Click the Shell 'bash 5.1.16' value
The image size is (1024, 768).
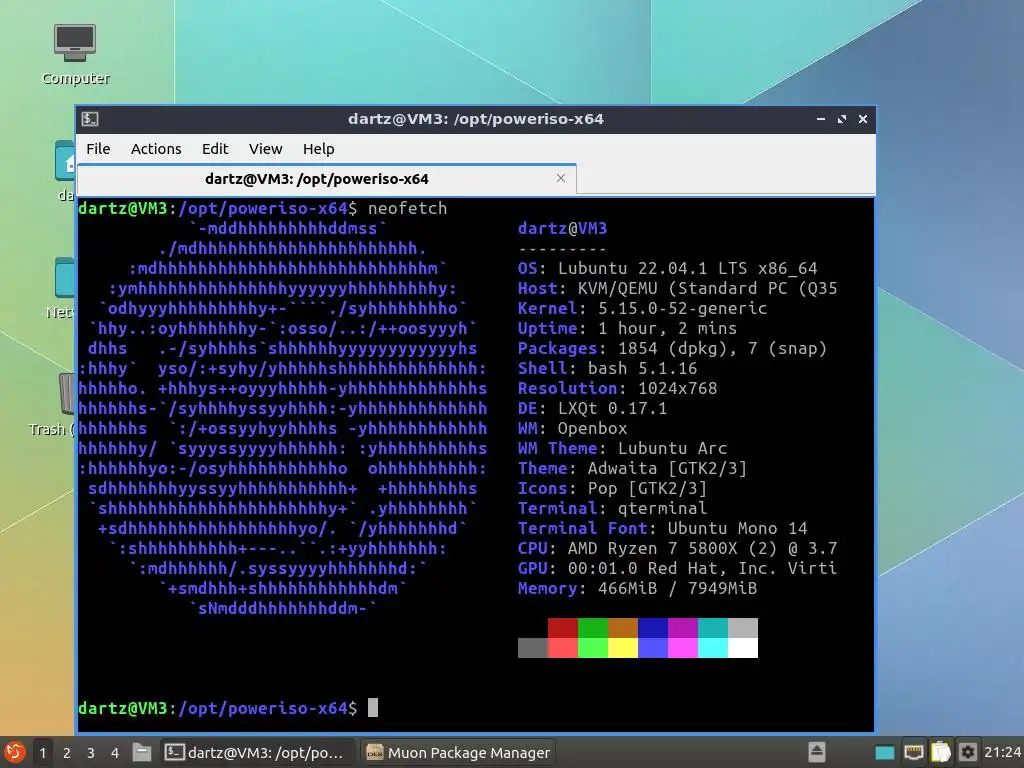tap(643, 368)
